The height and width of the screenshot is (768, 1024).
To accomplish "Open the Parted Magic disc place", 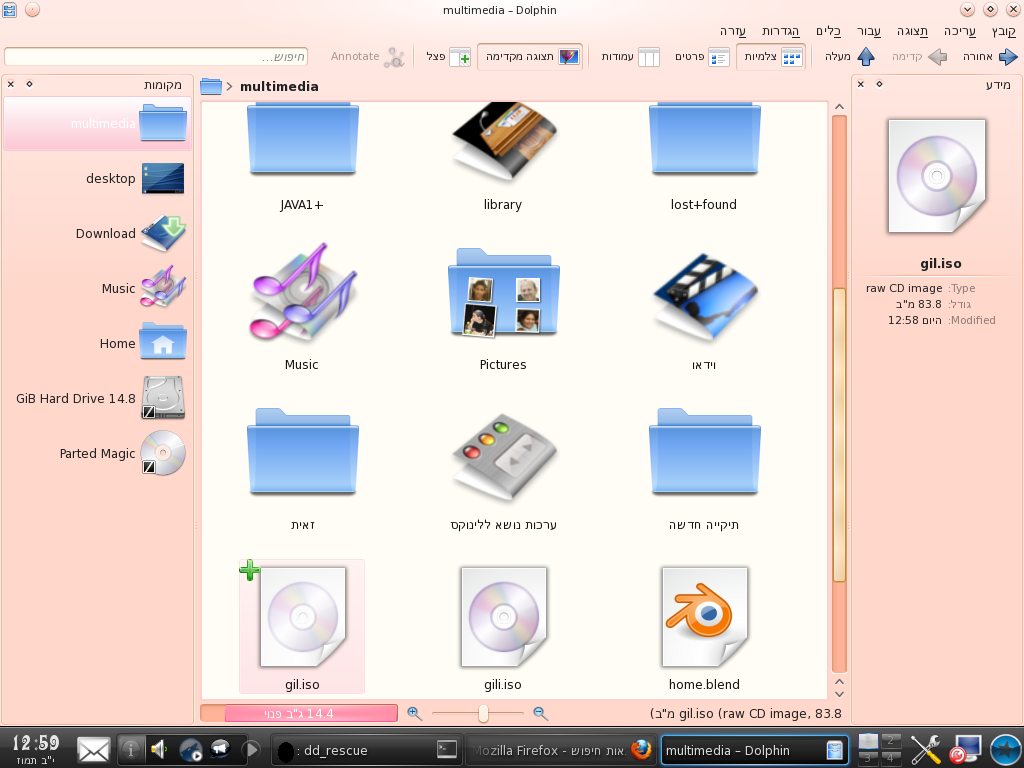I will [98, 453].
